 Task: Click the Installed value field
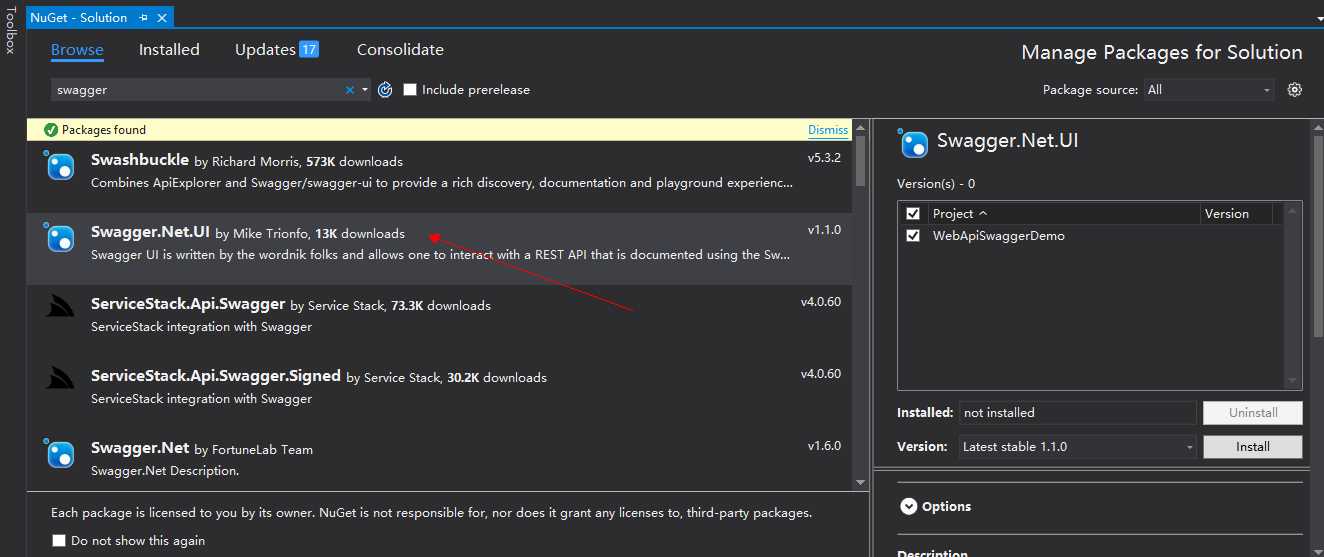[1078, 413]
